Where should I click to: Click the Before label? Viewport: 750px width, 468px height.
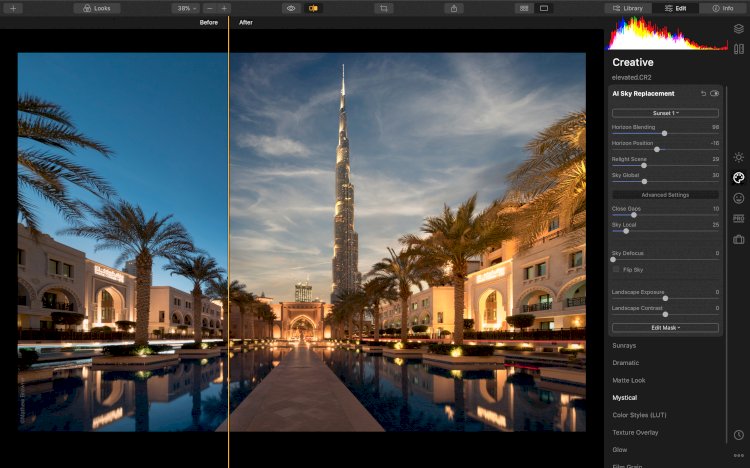(x=209, y=22)
